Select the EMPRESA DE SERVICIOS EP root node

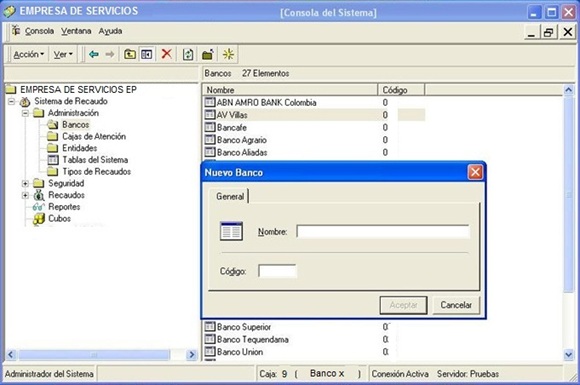78,90
